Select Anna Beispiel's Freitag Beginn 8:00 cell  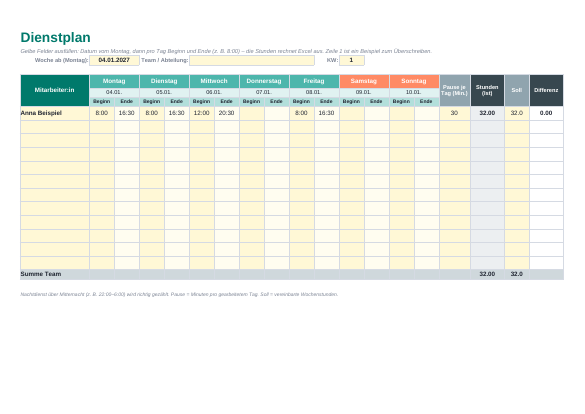point(302,113)
